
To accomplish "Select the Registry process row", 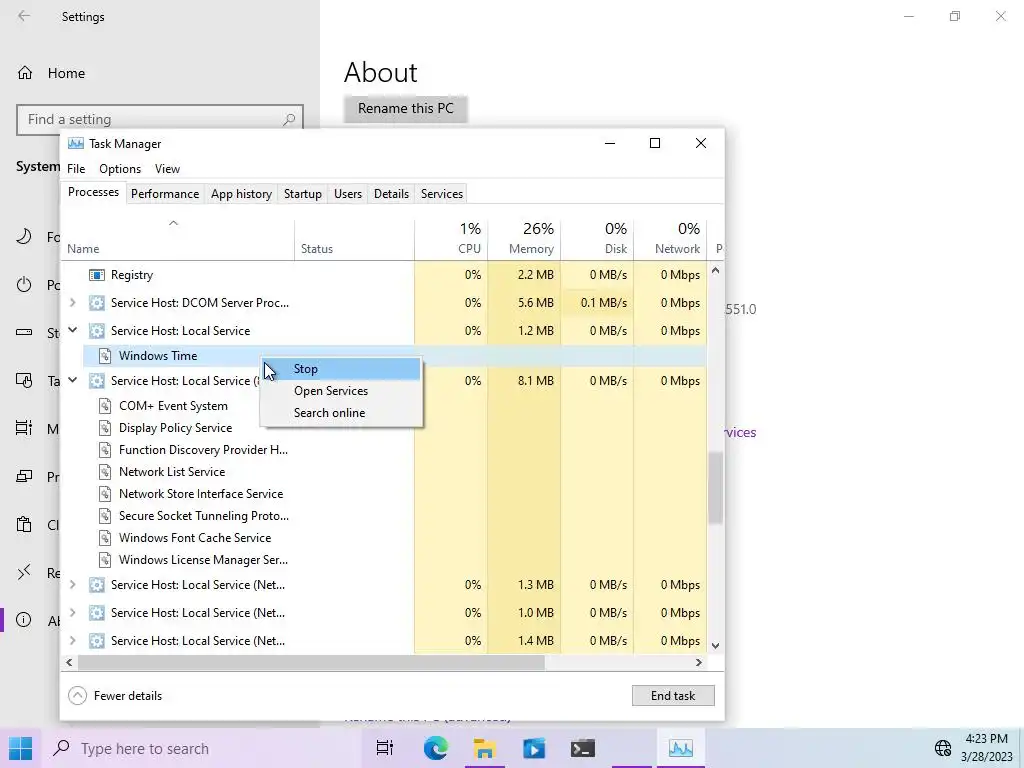I will (x=384, y=275).
